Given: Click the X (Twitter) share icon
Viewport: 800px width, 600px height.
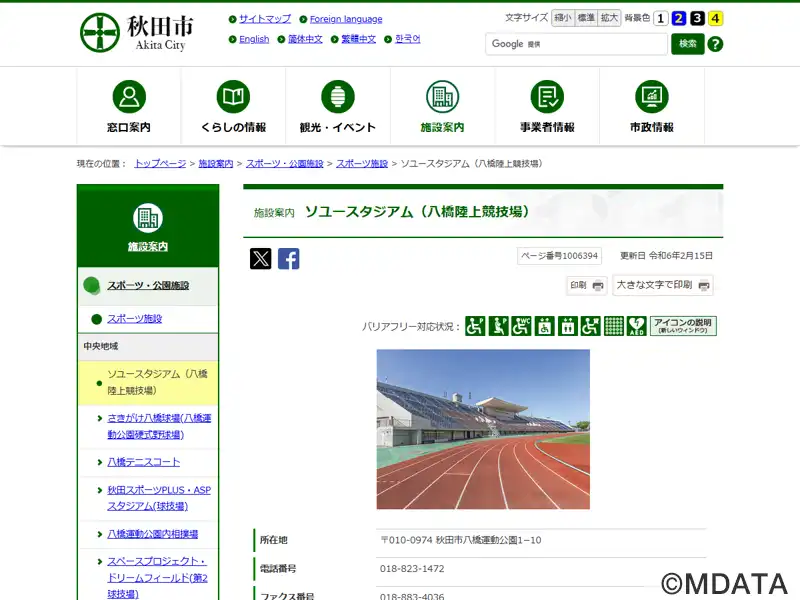Looking at the screenshot, I should point(261,259).
